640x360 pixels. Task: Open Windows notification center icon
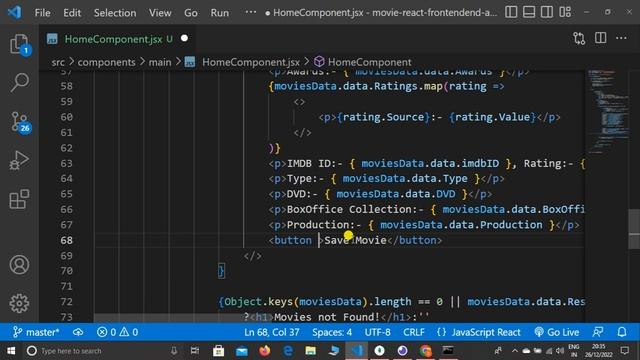(x=624, y=351)
